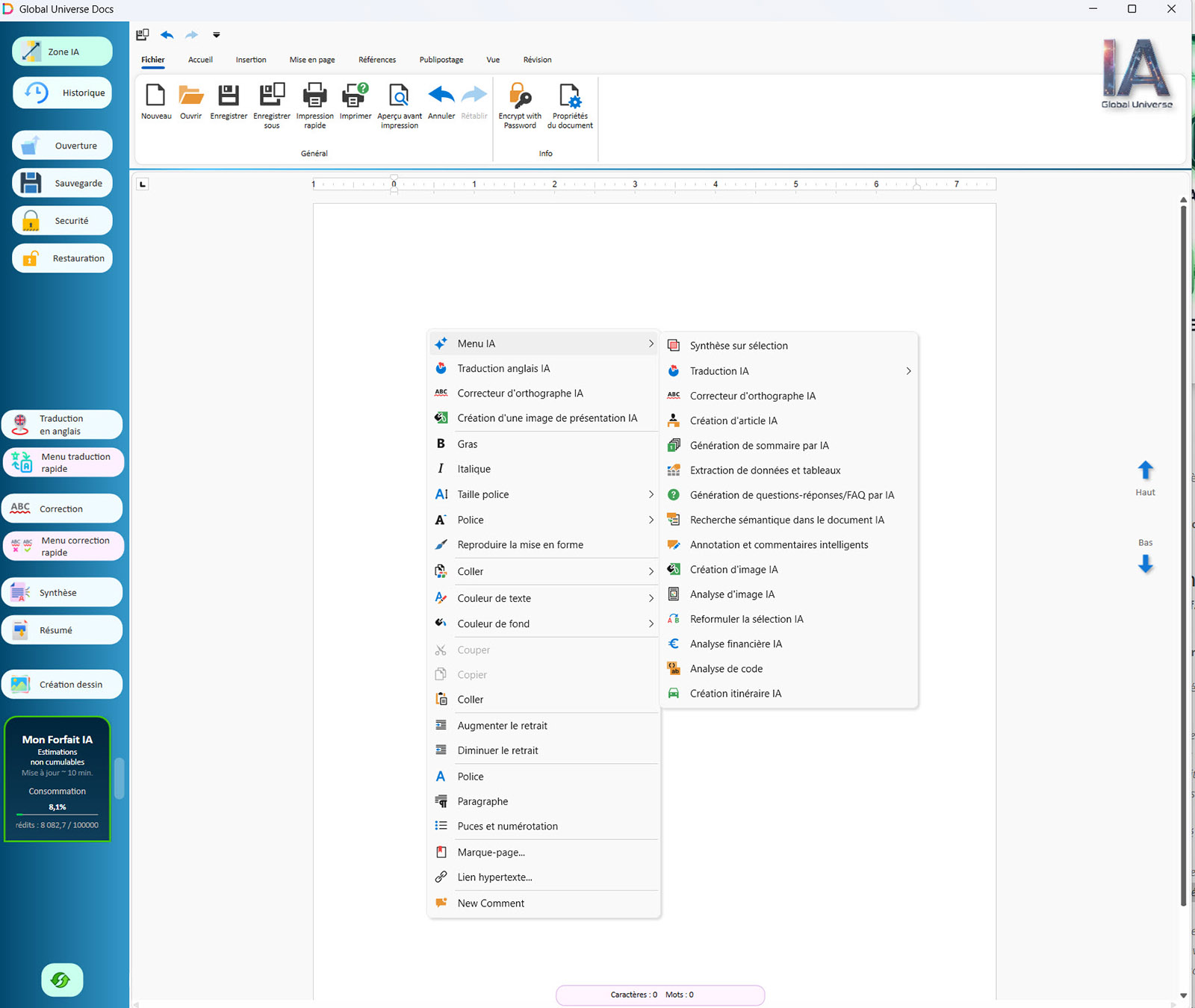Image resolution: width=1195 pixels, height=1008 pixels.
Task: Click the ruler tab-stop selector box
Action: click(x=143, y=184)
